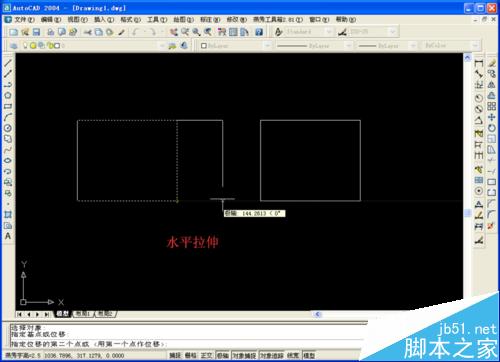Click the vertical scrollbar up arrow
The width and height of the screenshot is (500, 362).
pyautogui.click(x=467, y=57)
